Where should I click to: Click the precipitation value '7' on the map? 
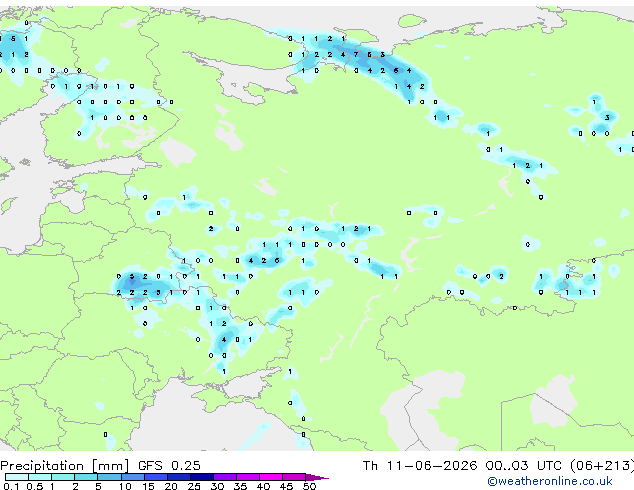(356, 55)
